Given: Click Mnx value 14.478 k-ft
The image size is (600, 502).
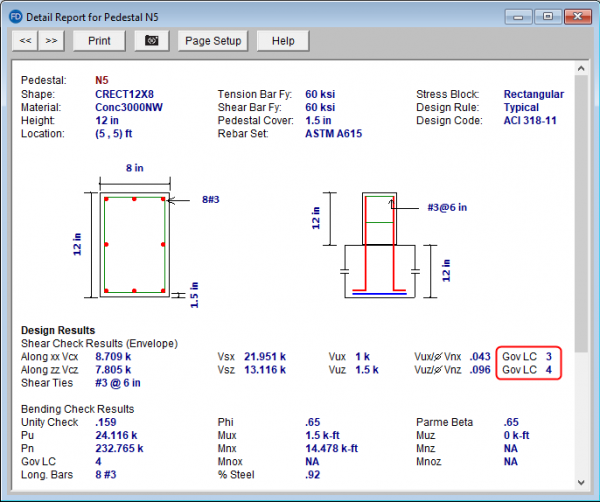Looking at the screenshot, I should [x=331, y=448].
